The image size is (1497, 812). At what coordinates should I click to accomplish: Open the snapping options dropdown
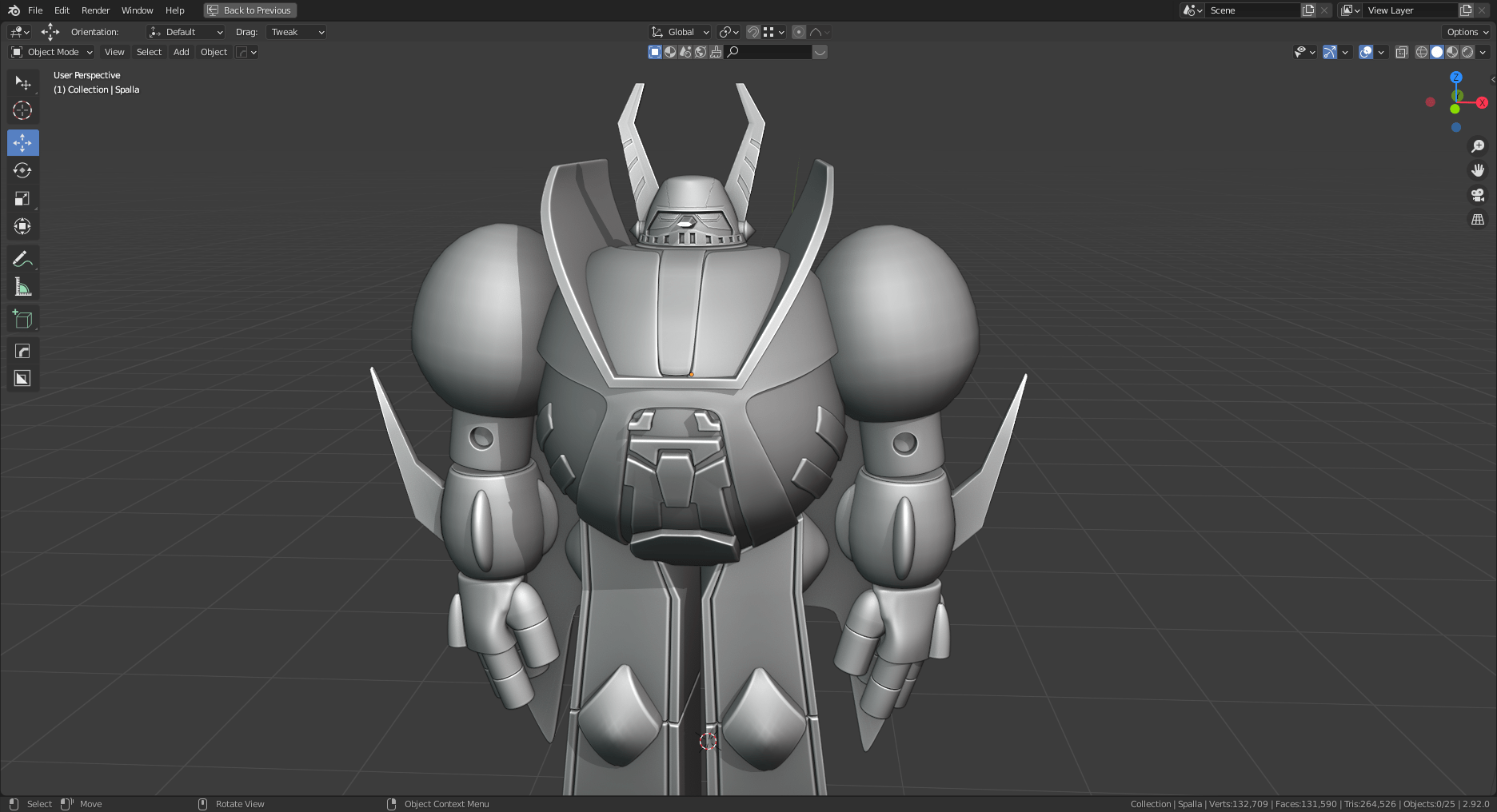(774, 32)
